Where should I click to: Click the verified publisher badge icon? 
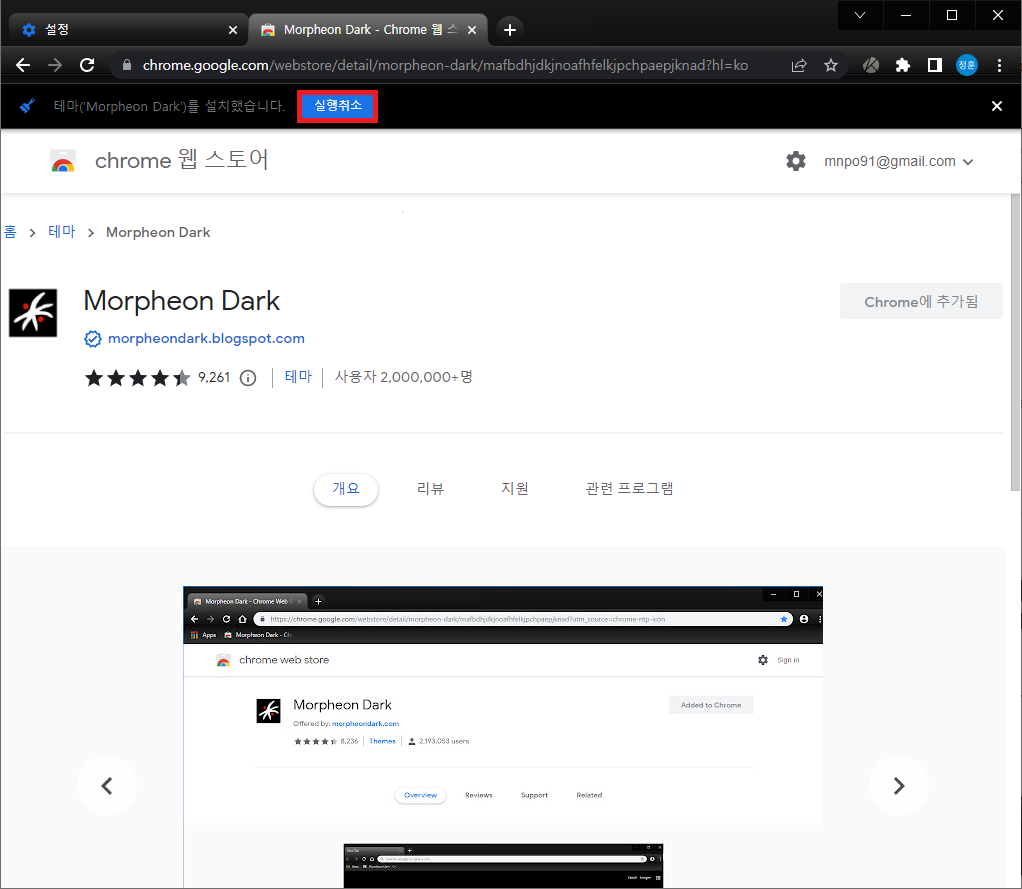[x=93, y=339]
